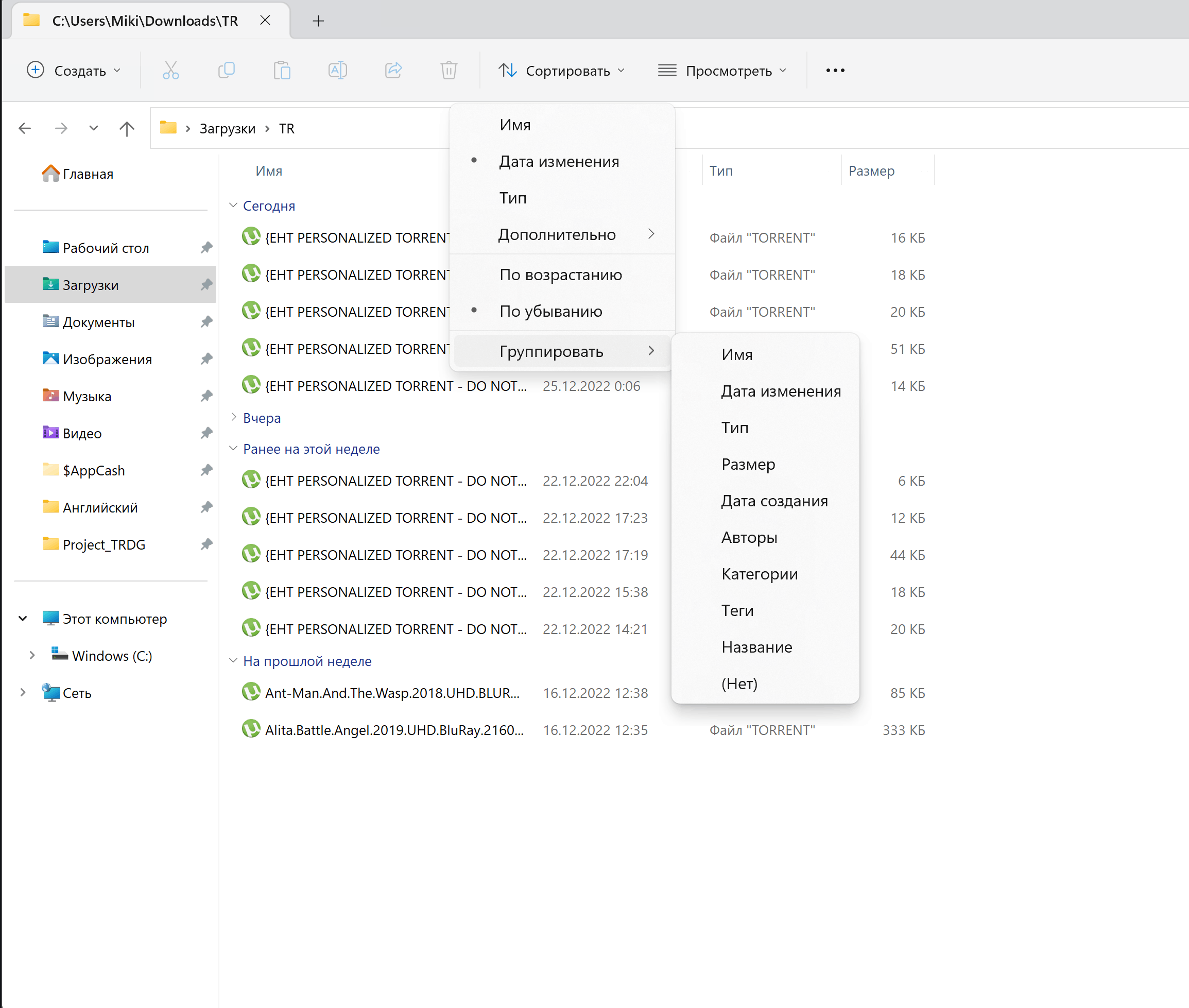The height and width of the screenshot is (1008, 1189).
Task: Group by Авторы in the submenu
Action: point(765,537)
